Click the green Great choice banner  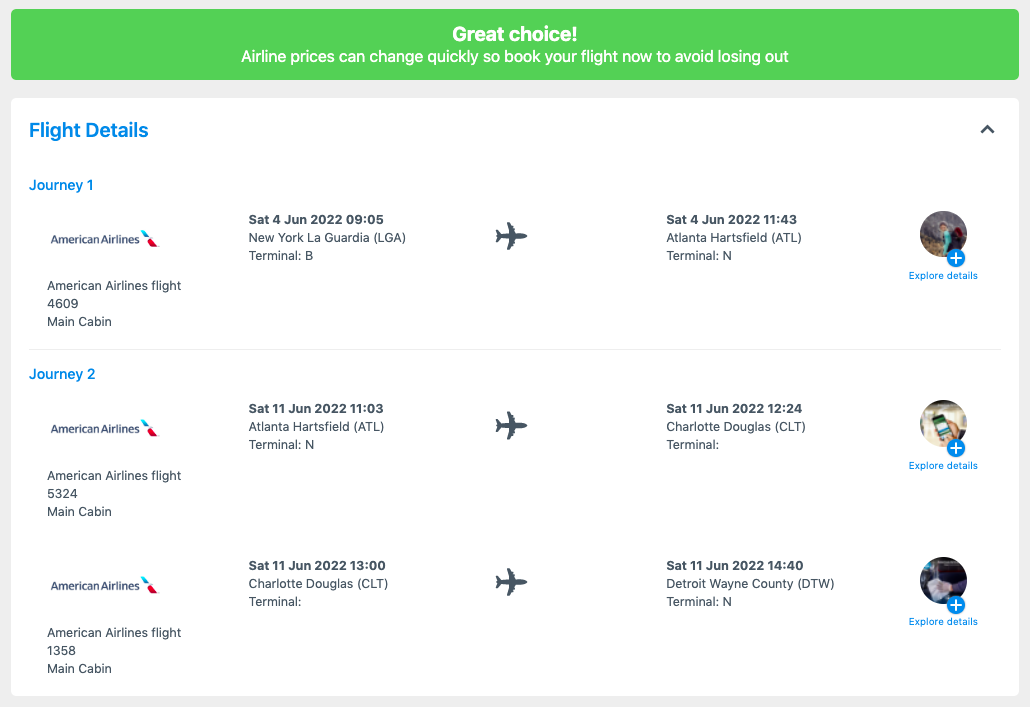514,45
